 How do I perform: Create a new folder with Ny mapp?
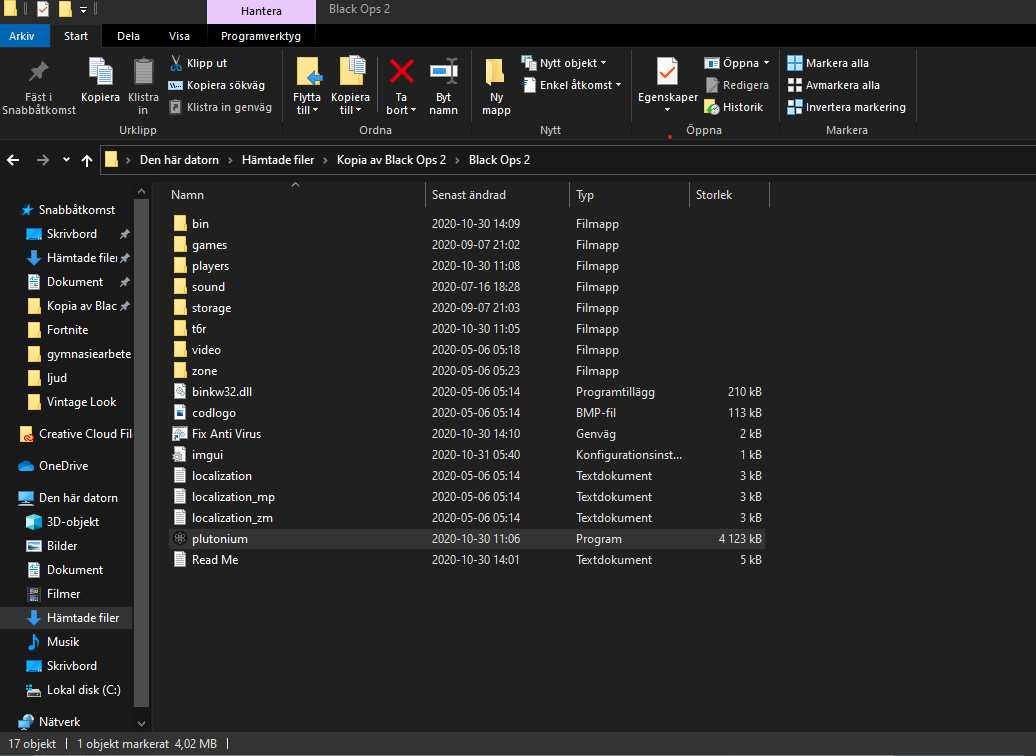pyautogui.click(x=496, y=86)
